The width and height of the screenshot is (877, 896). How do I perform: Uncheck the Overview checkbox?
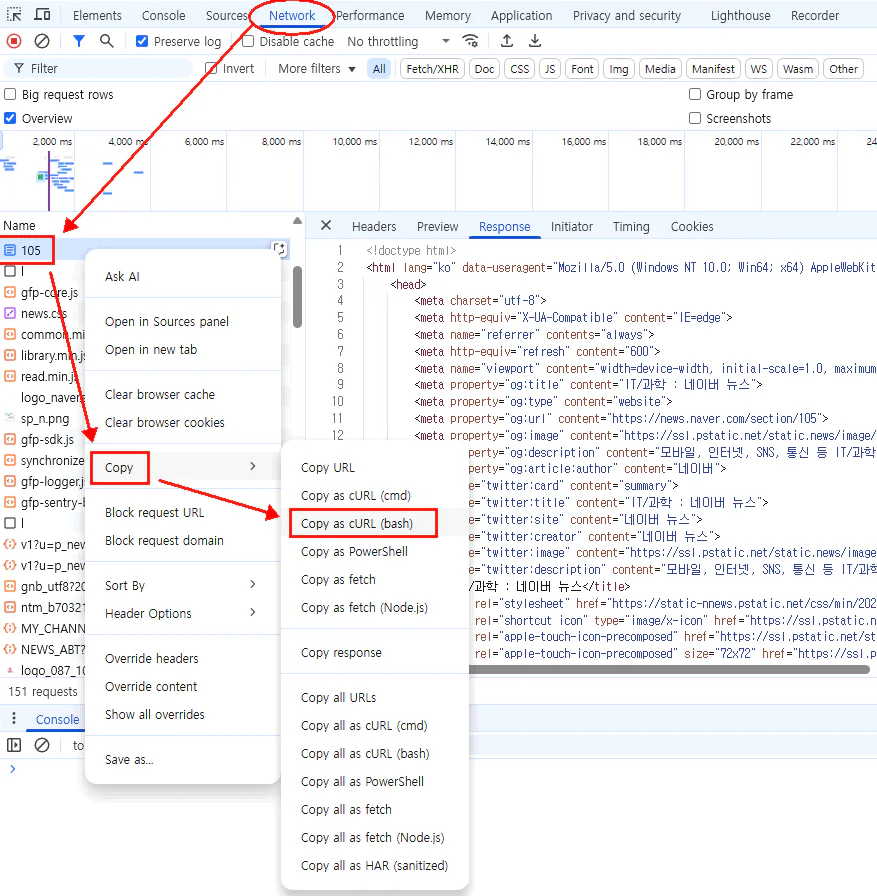10,118
